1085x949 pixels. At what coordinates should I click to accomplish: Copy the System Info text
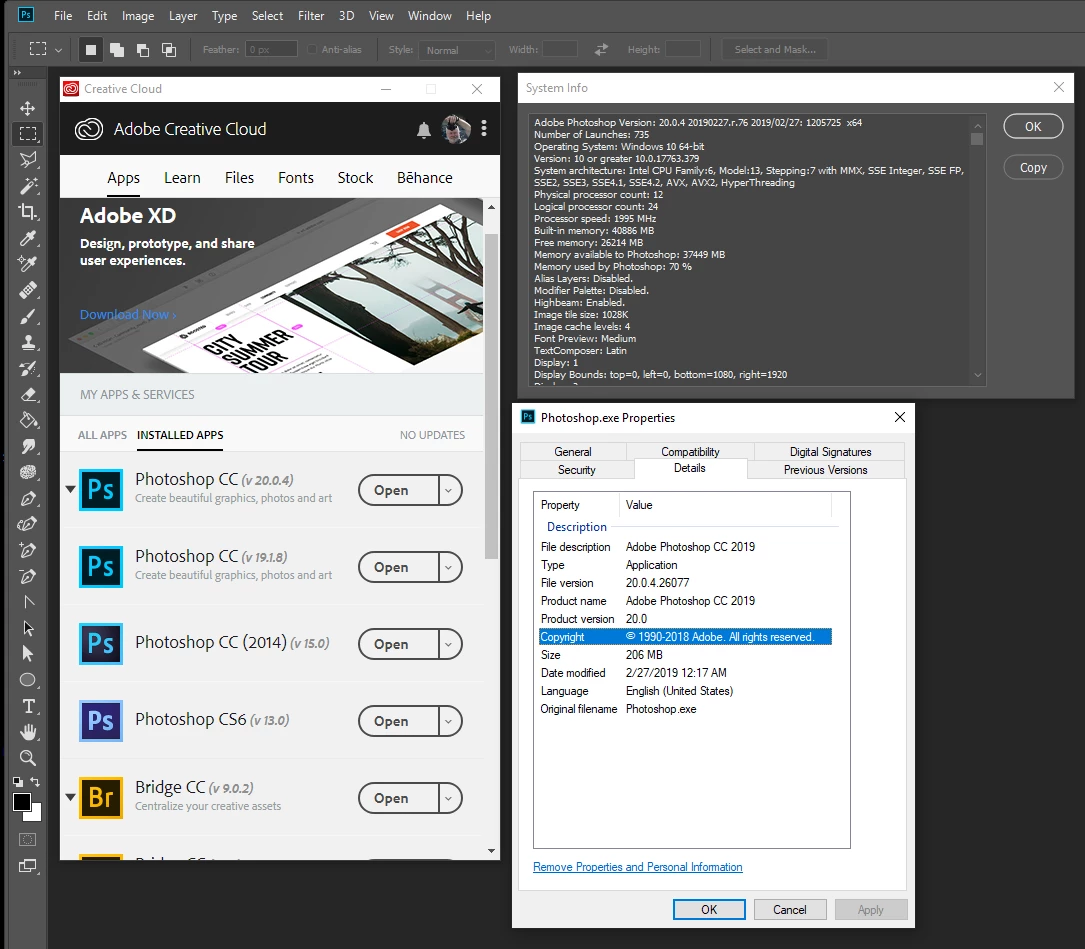click(1032, 168)
